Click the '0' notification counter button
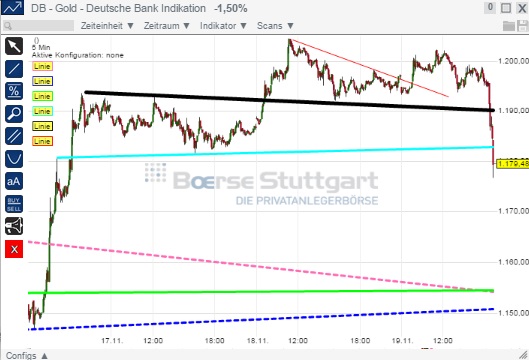The height and width of the screenshot is (360, 529). pyautogui.click(x=490, y=7)
